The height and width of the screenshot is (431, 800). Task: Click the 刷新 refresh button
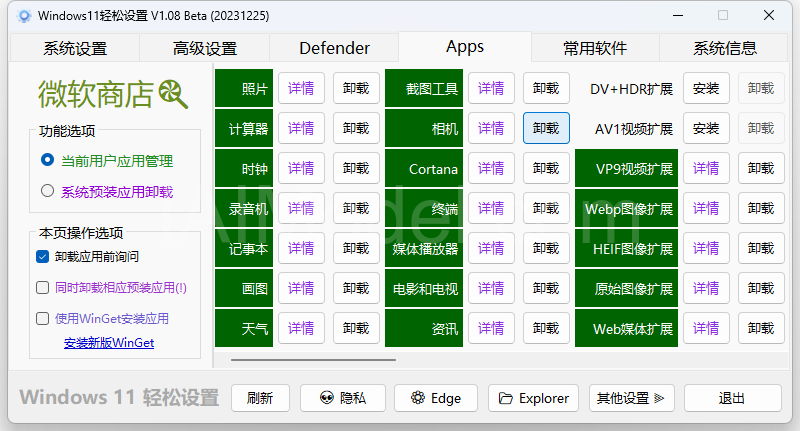pos(260,398)
